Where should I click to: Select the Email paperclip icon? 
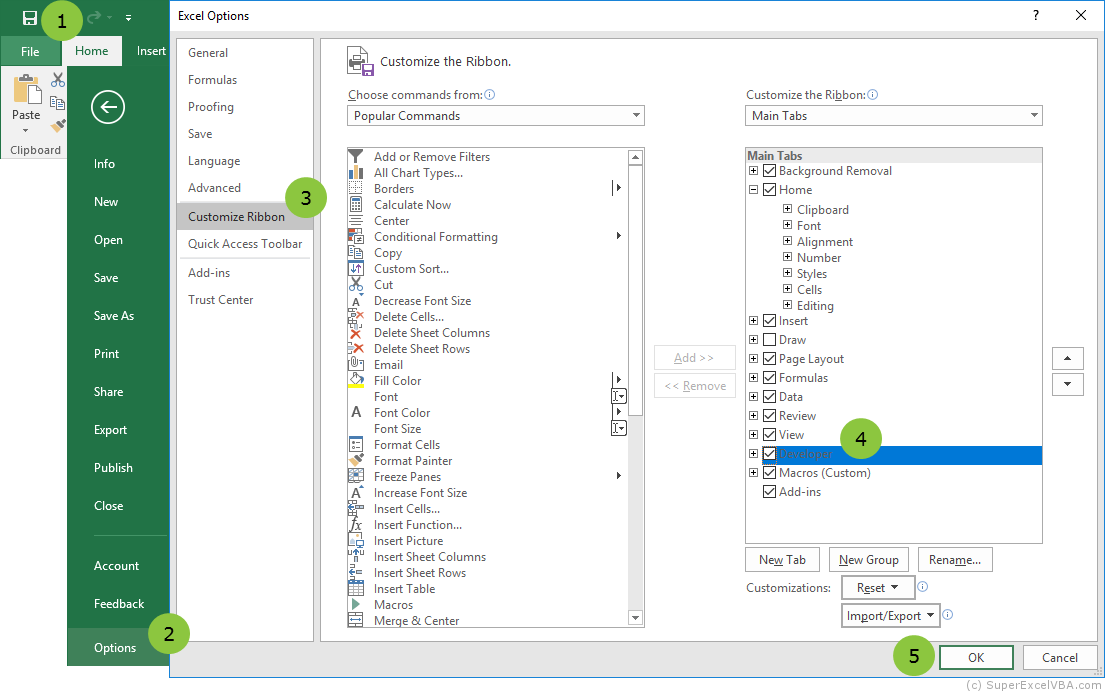pyautogui.click(x=356, y=365)
